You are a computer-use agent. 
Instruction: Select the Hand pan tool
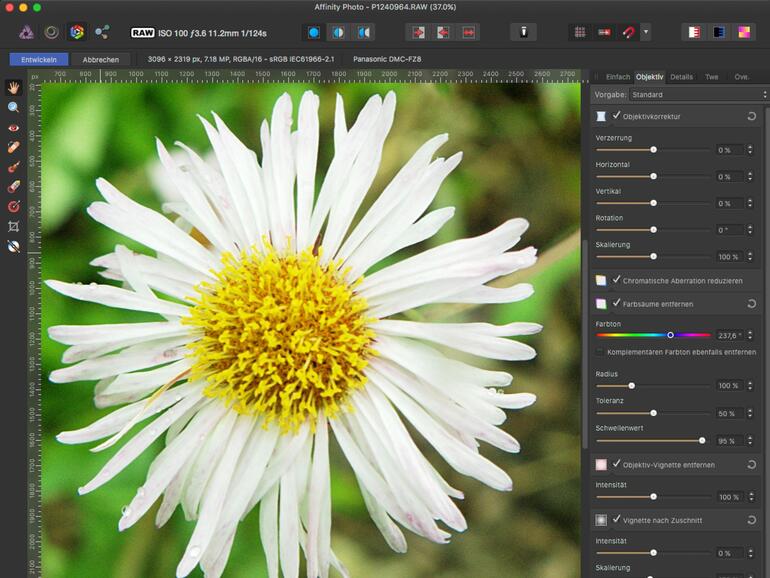tap(13, 88)
